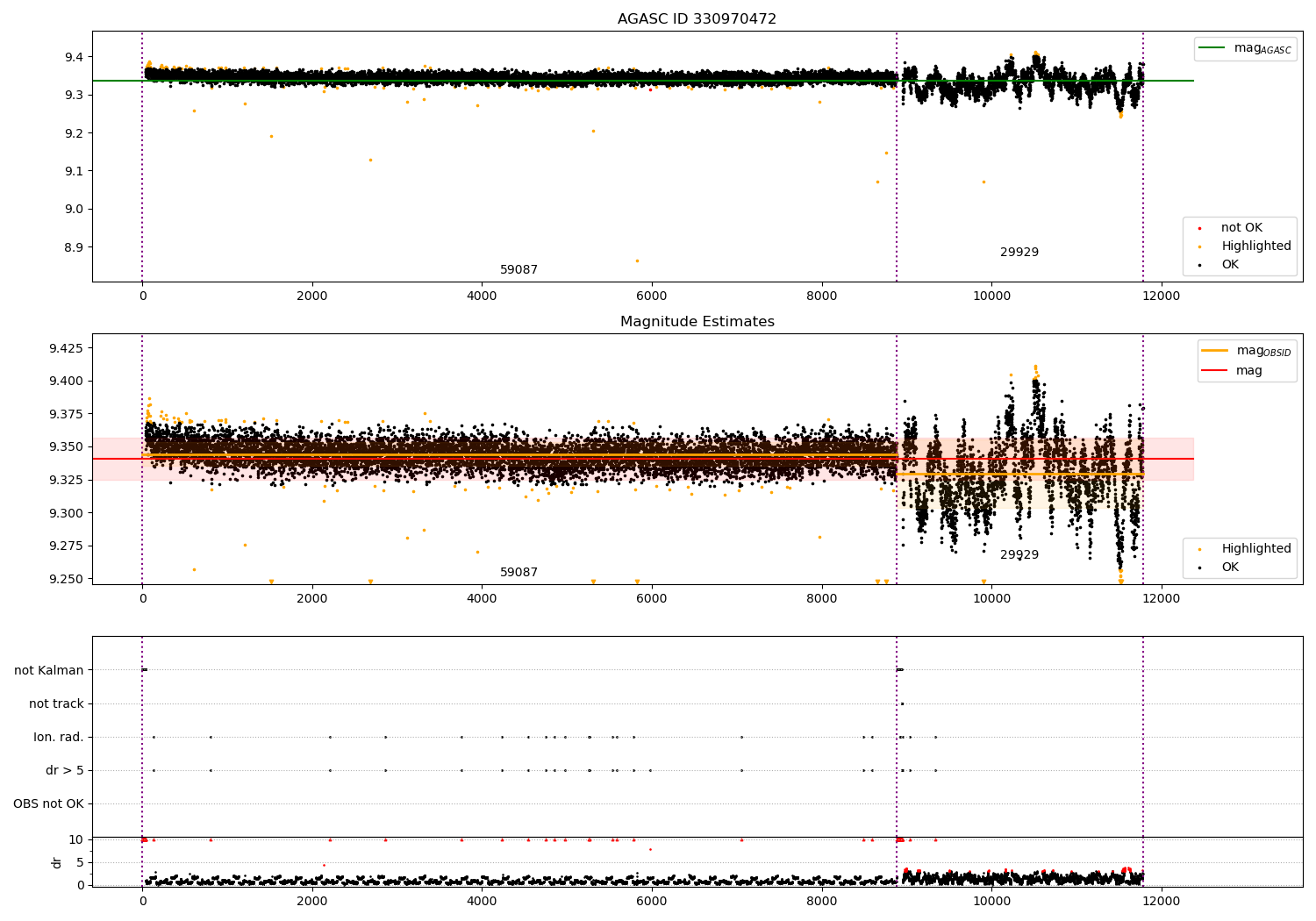Viewport: 1316px width, 921px height.
Task: Click the "6000" x-tick under the top plot
Action: pos(652,296)
